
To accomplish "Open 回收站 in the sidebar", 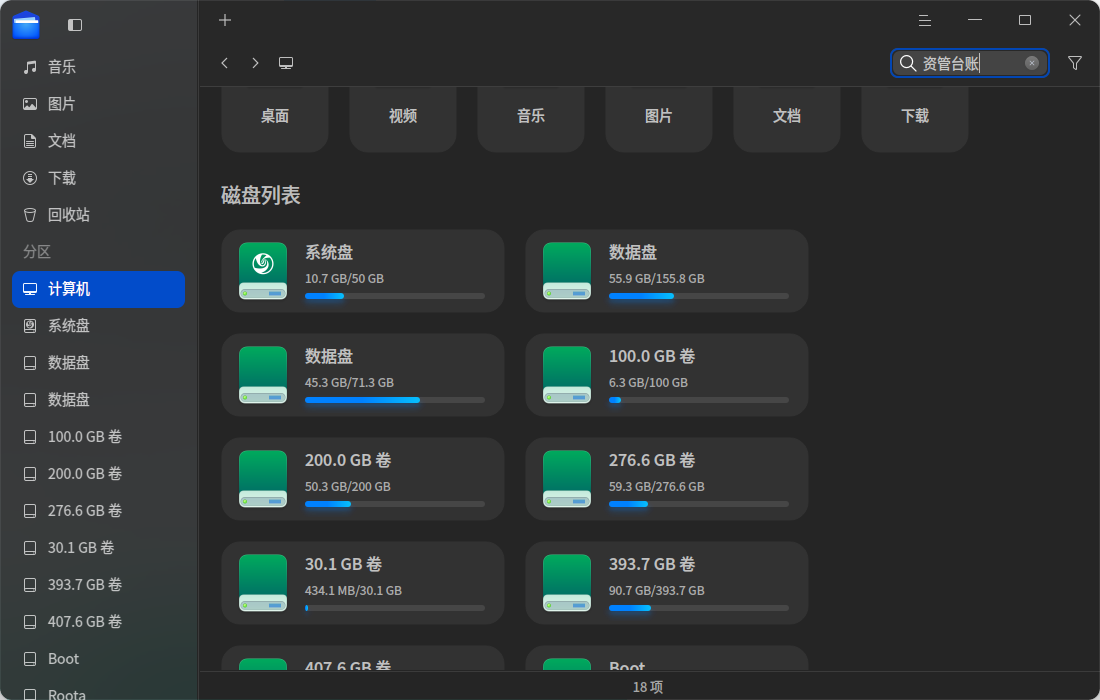I will click(x=98, y=215).
